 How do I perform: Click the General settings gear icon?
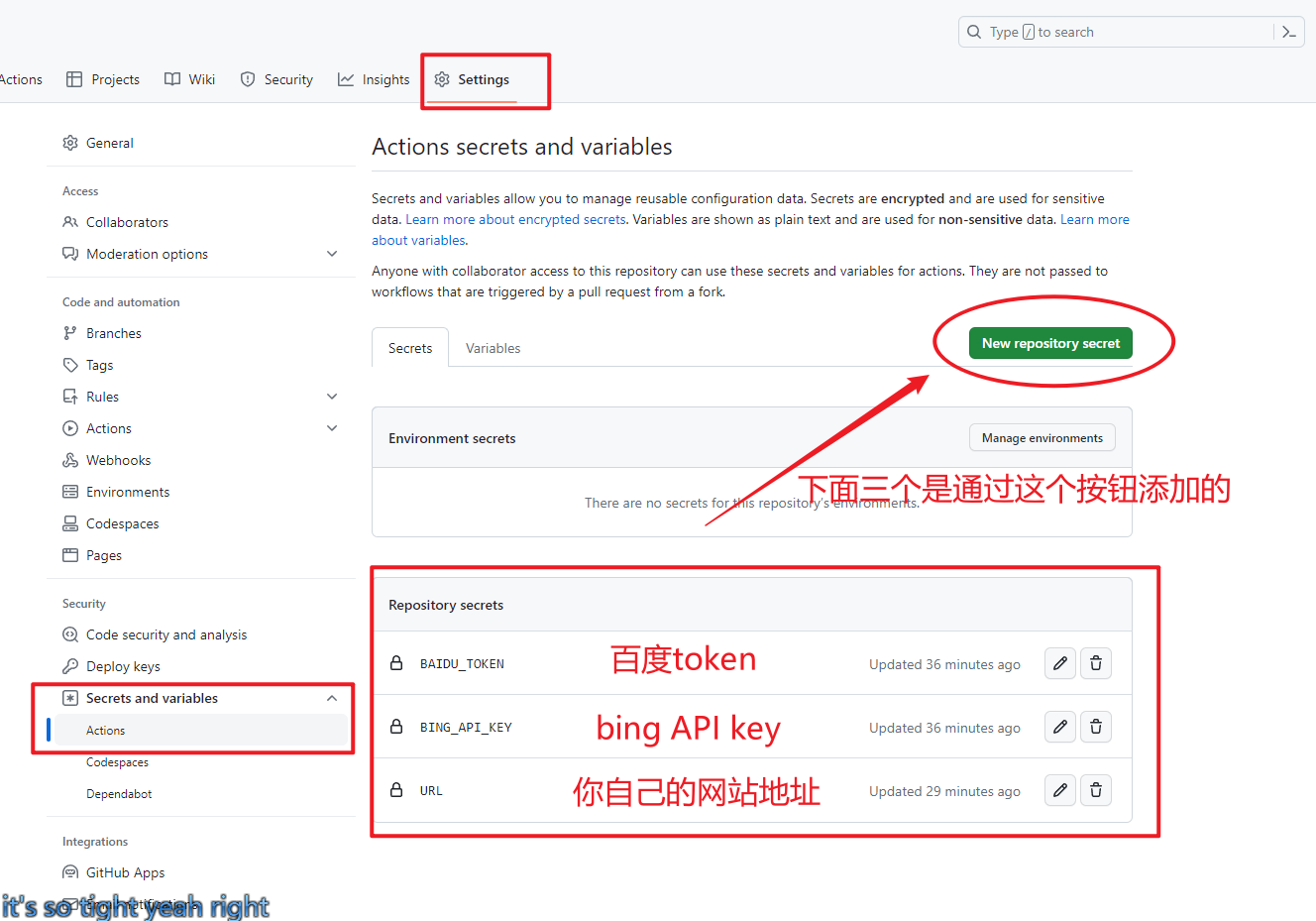pos(70,143)
